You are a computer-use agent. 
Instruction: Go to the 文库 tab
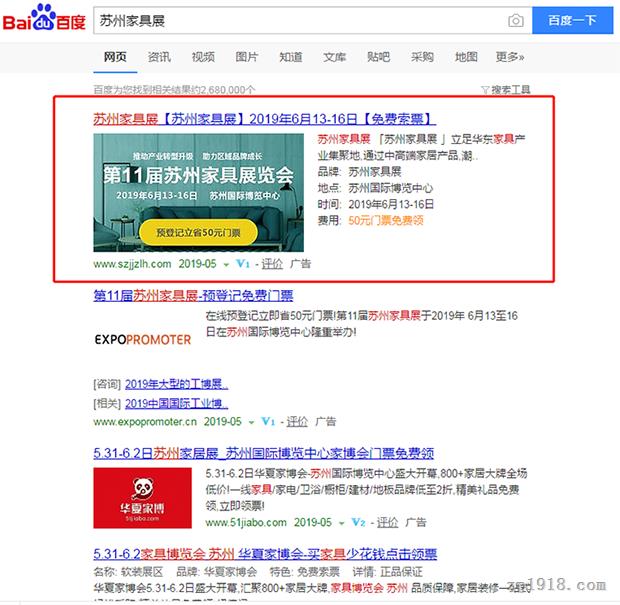(335, 57)
